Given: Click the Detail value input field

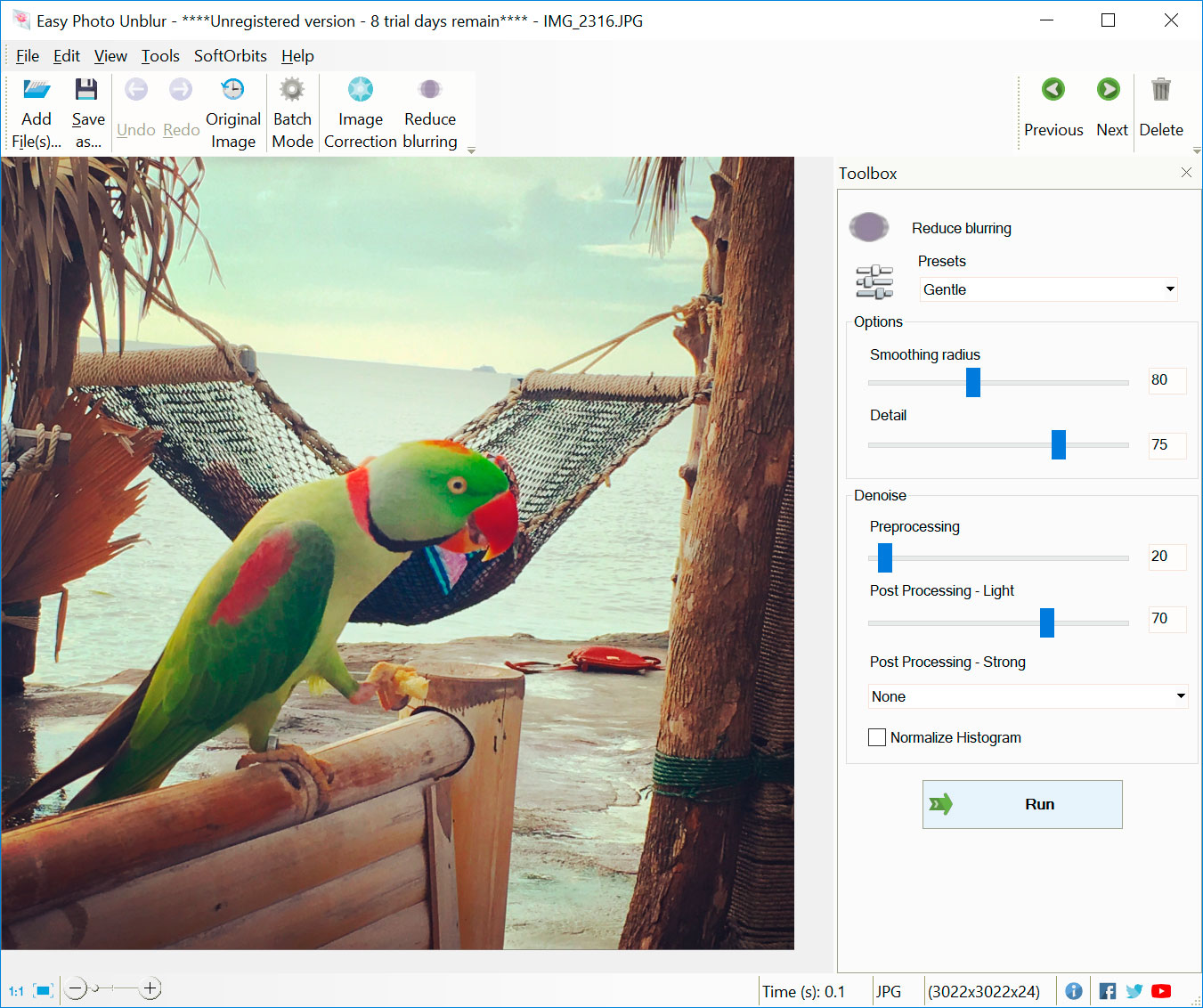Looking at the screenshot, I should (1166, 445).
